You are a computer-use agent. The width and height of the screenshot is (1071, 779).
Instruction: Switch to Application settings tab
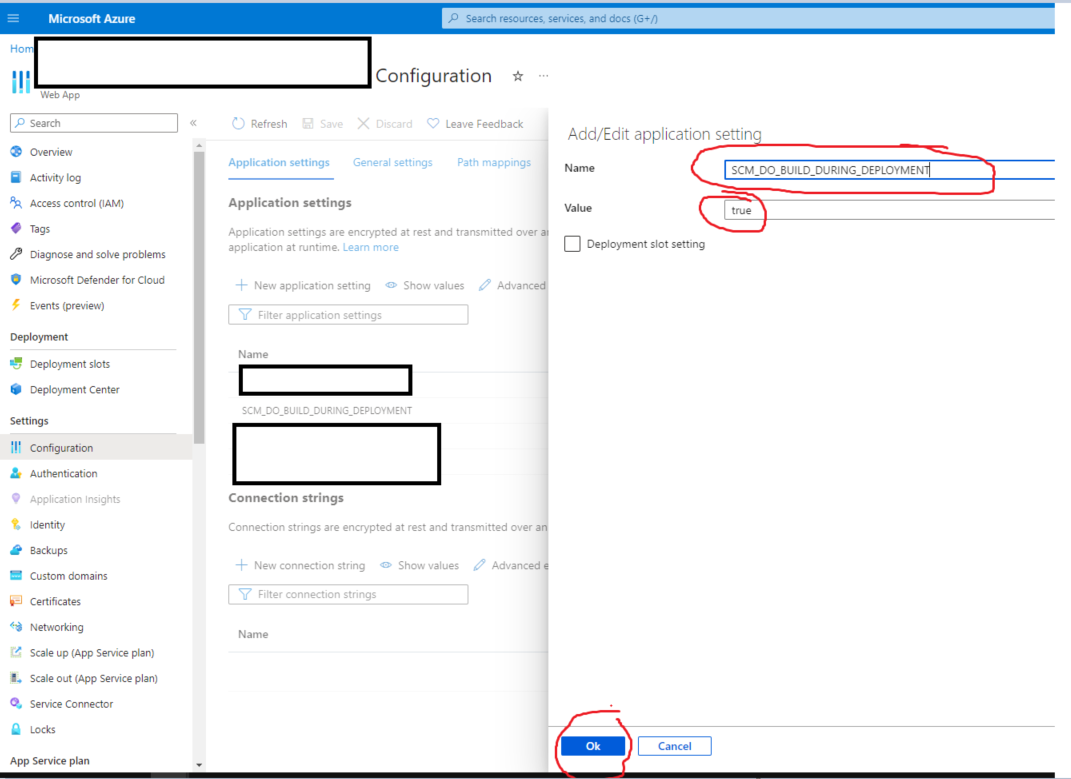(279, 163)
